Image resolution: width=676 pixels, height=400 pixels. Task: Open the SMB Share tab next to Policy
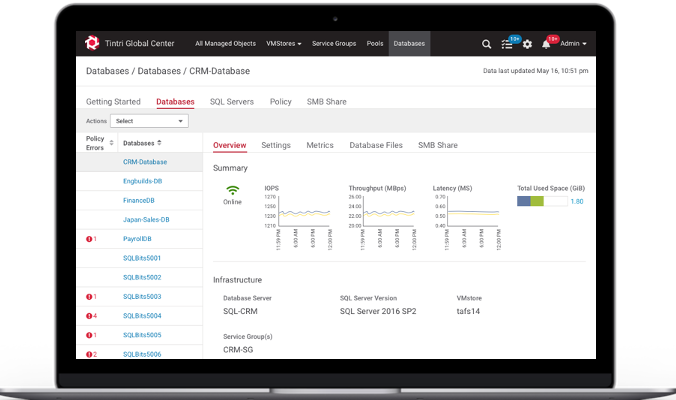click(327, 102)
